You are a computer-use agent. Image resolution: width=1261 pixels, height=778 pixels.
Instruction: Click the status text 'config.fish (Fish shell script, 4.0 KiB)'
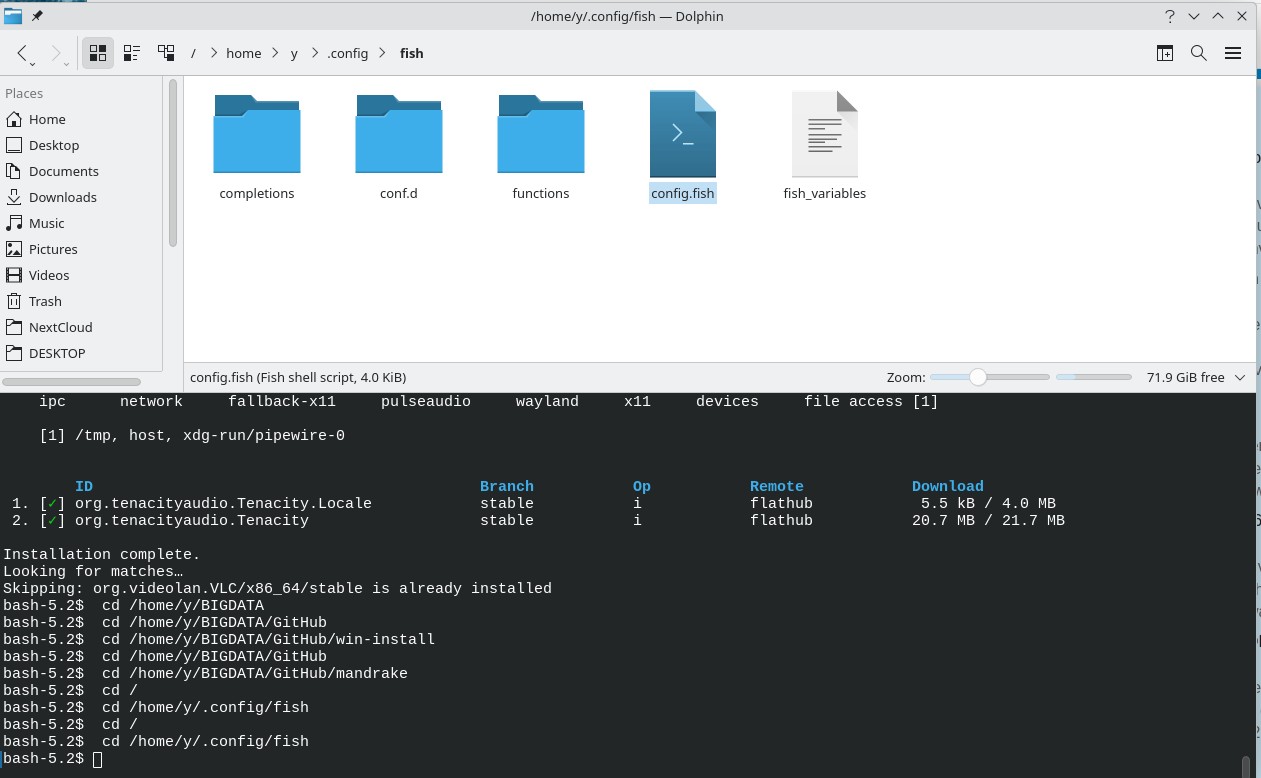pyautogui.click(x=298, y=377)
